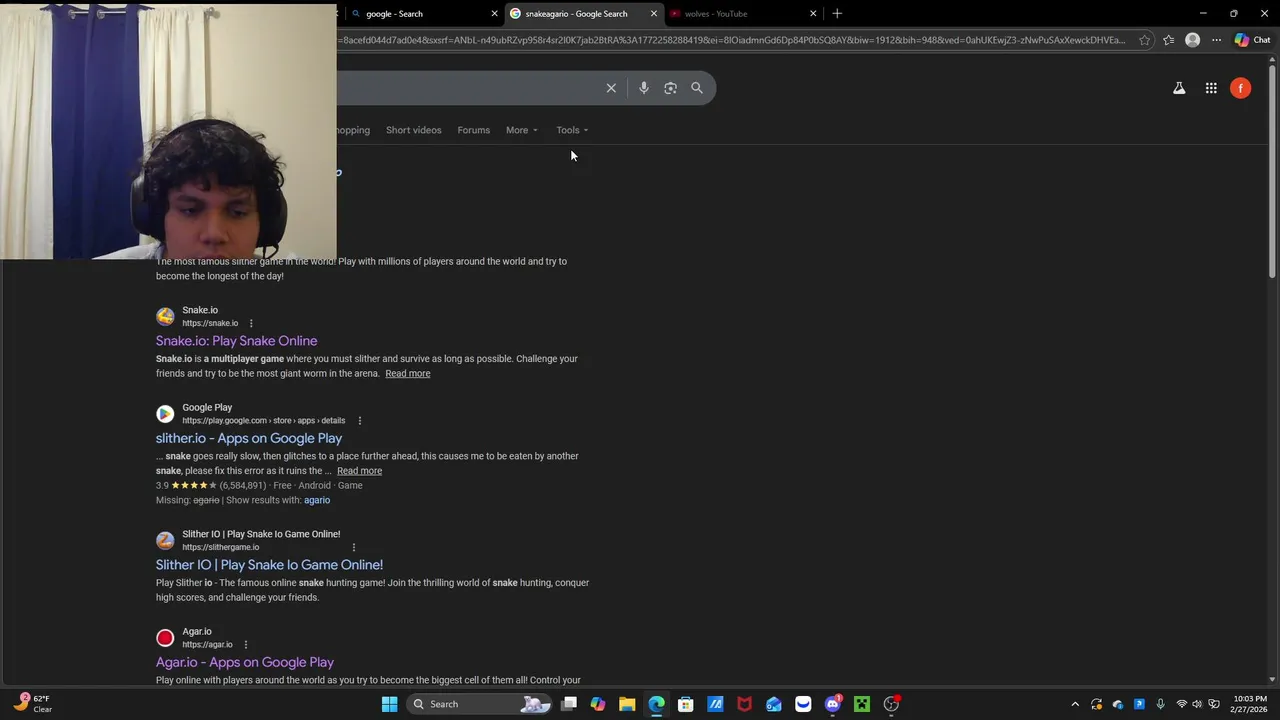
Task: Click the page vertical scrollbar
Action: click(x=1272, y=170)
